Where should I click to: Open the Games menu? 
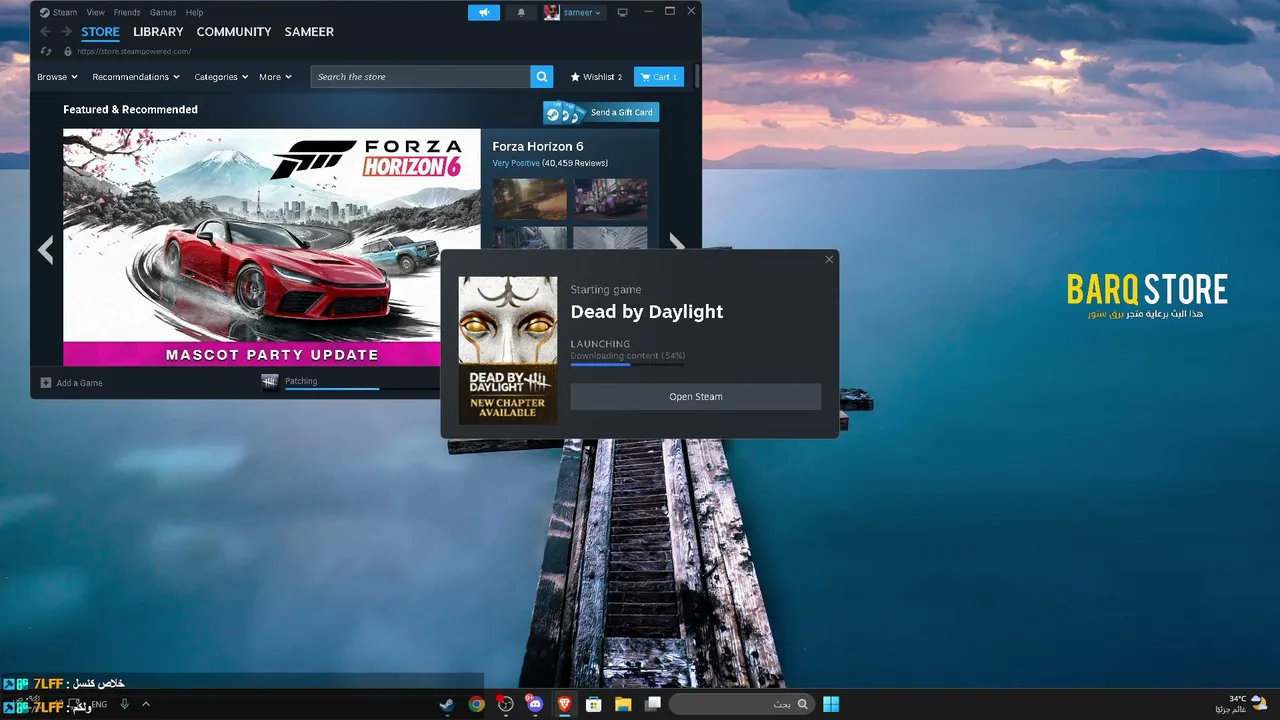(x=163, y=13)
